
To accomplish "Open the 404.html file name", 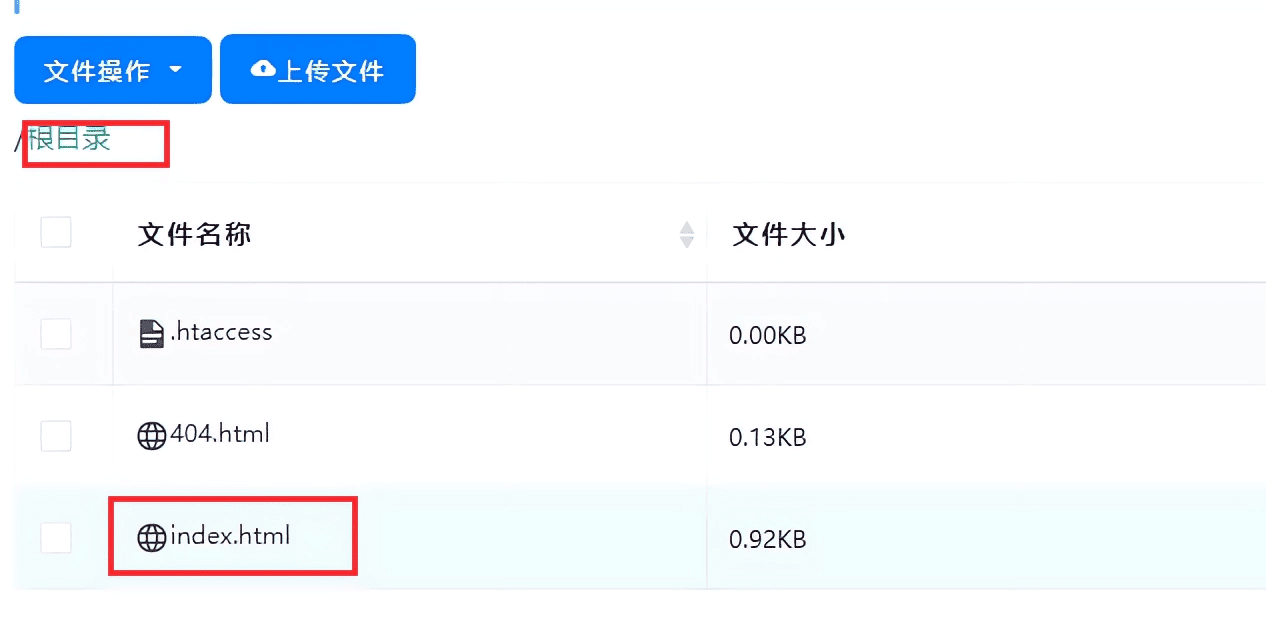I will (220, 434).
